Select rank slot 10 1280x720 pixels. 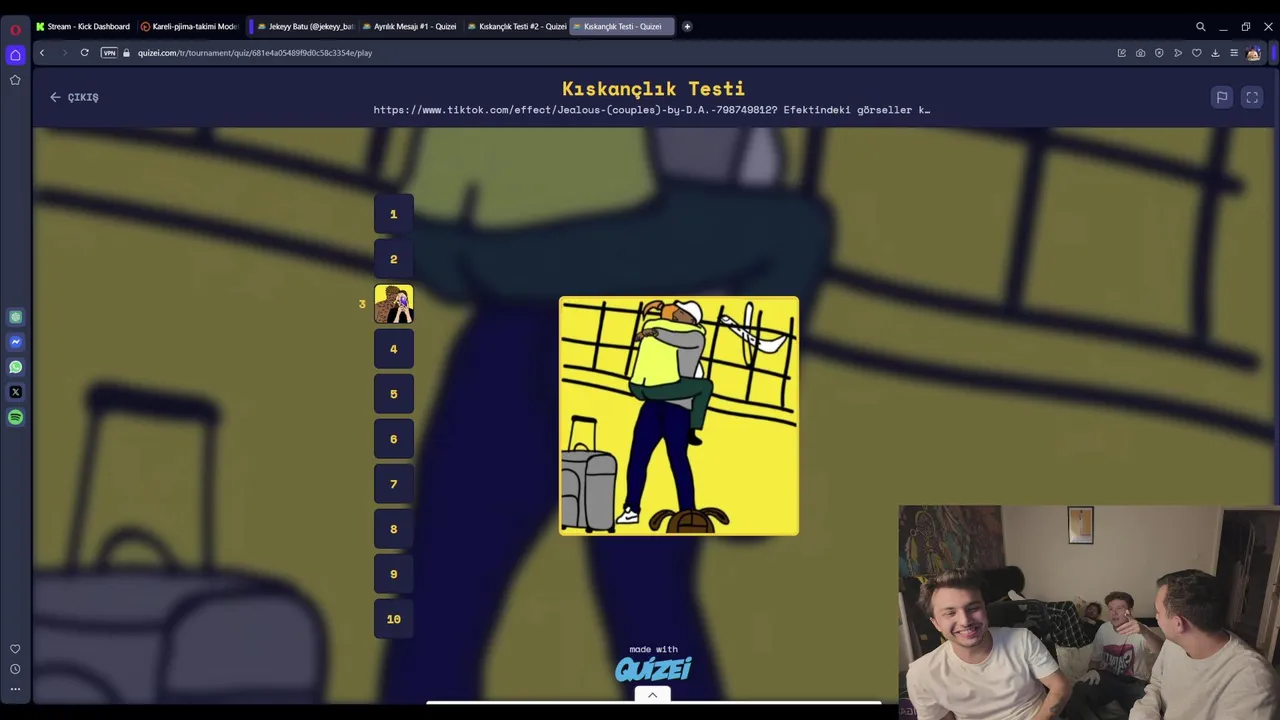pos(394,619)
